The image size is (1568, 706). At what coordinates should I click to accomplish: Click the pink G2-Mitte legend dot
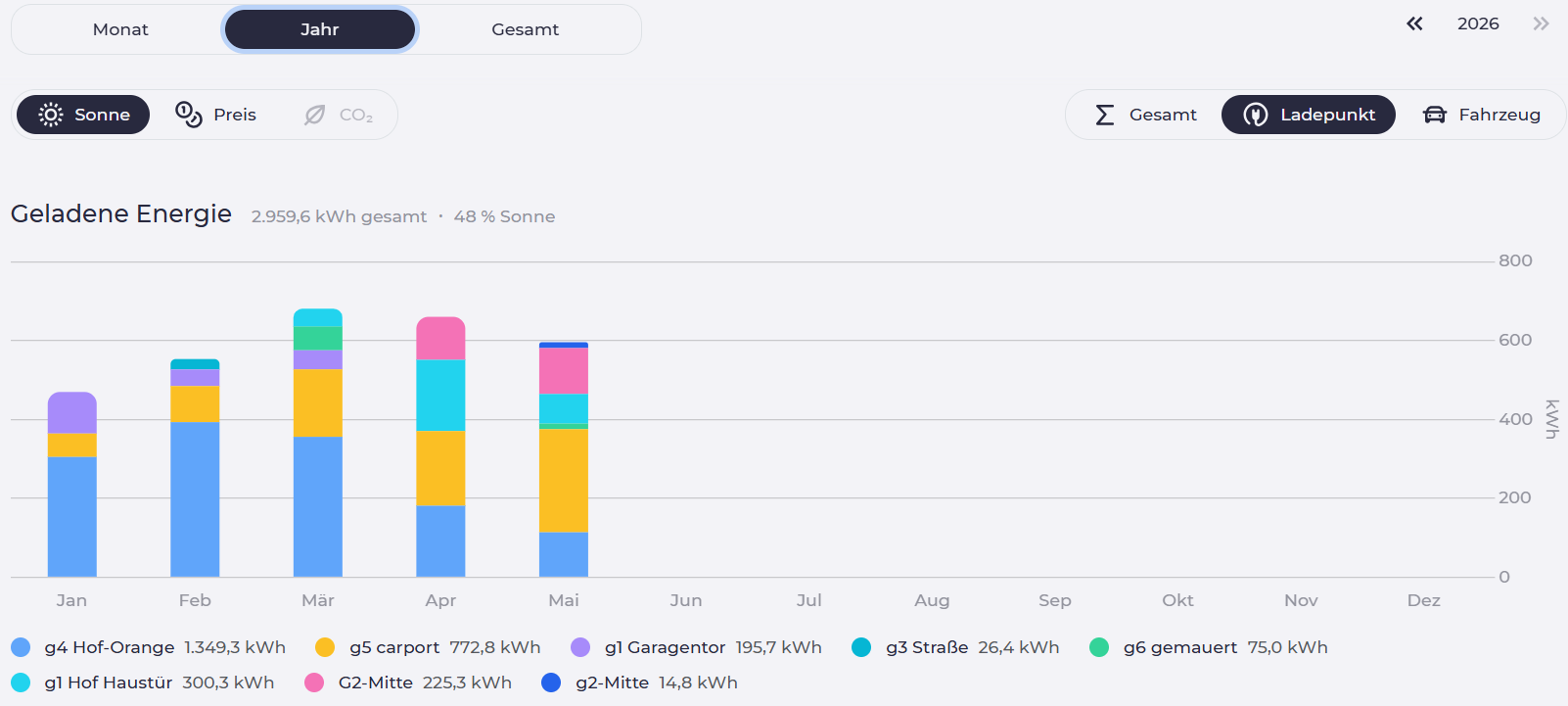point(314,682)
